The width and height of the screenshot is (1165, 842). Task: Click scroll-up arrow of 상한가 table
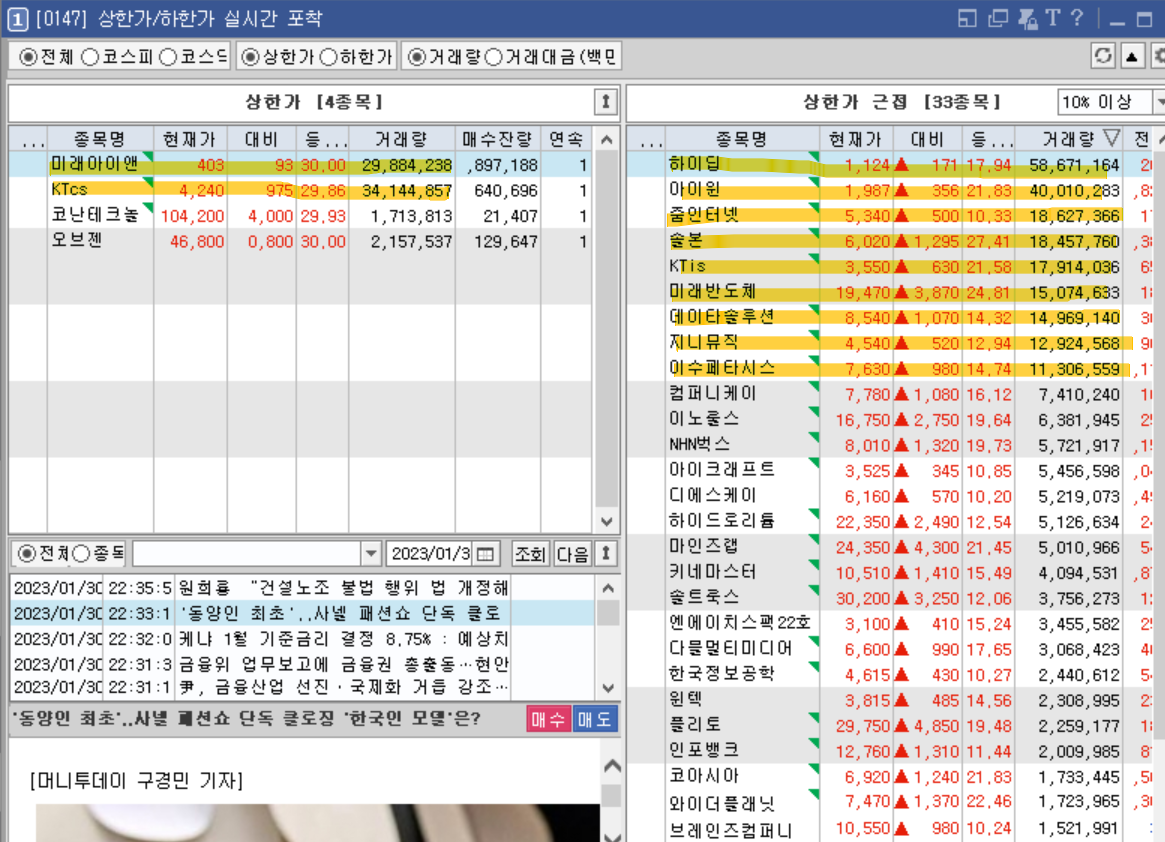coord(607,140)
